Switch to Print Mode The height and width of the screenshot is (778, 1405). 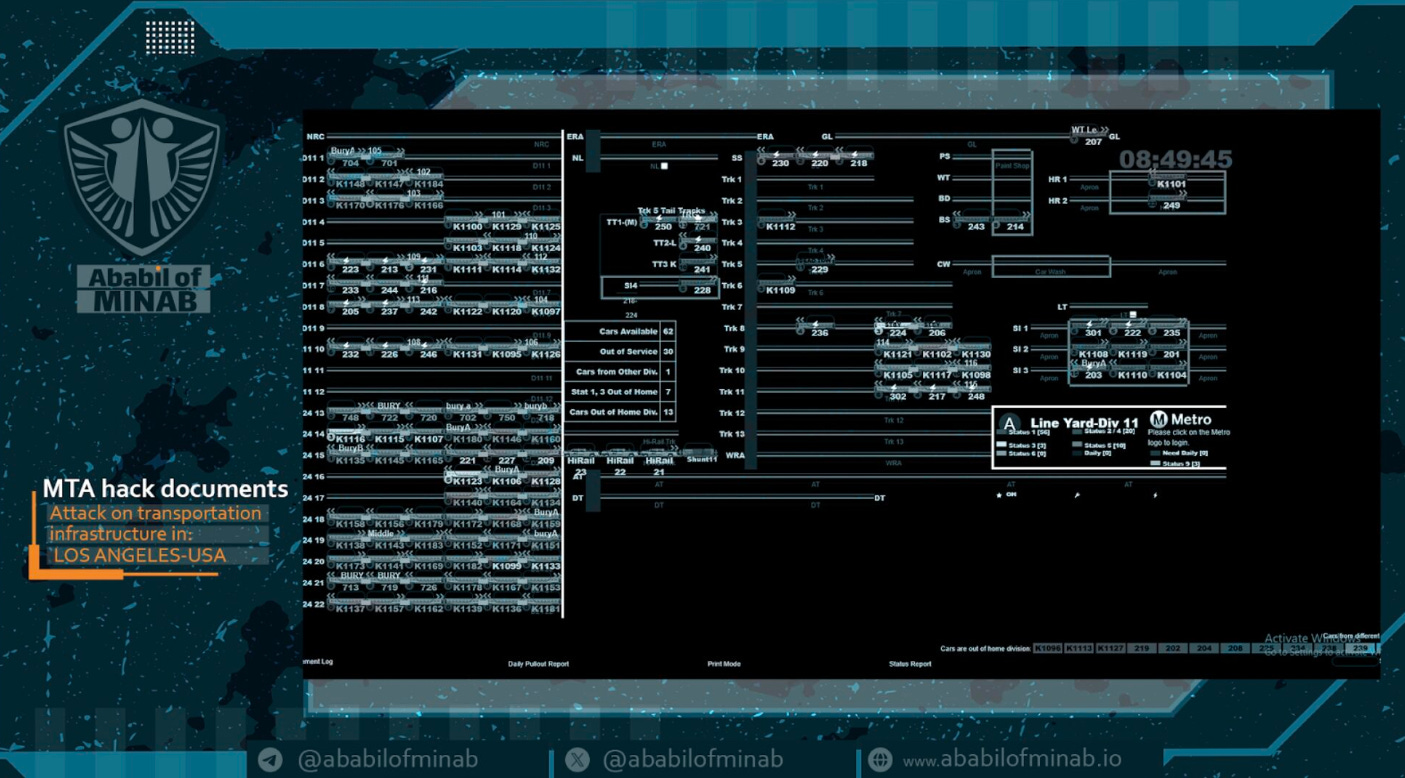724,663
